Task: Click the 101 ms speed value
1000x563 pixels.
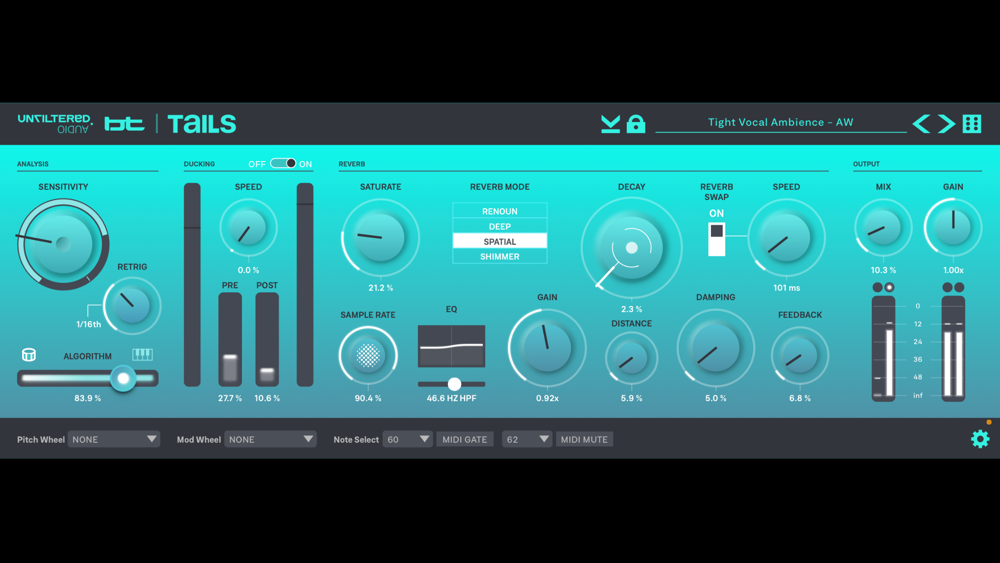Action: tap(786, 288)
